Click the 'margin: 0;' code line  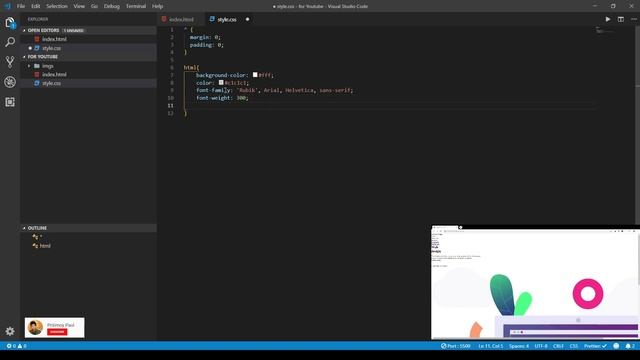[205, 37]
